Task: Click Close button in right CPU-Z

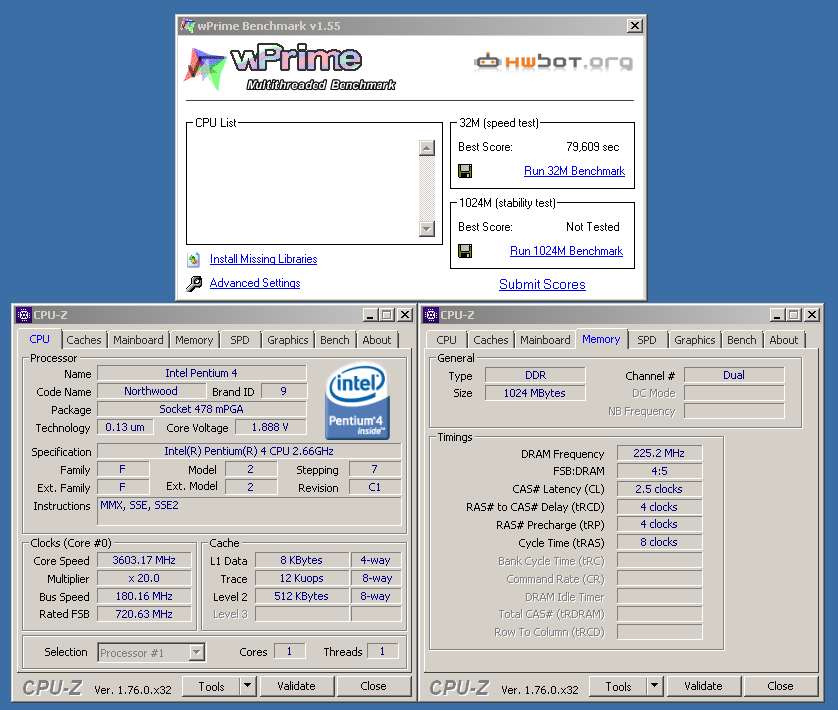Action: 780,686
